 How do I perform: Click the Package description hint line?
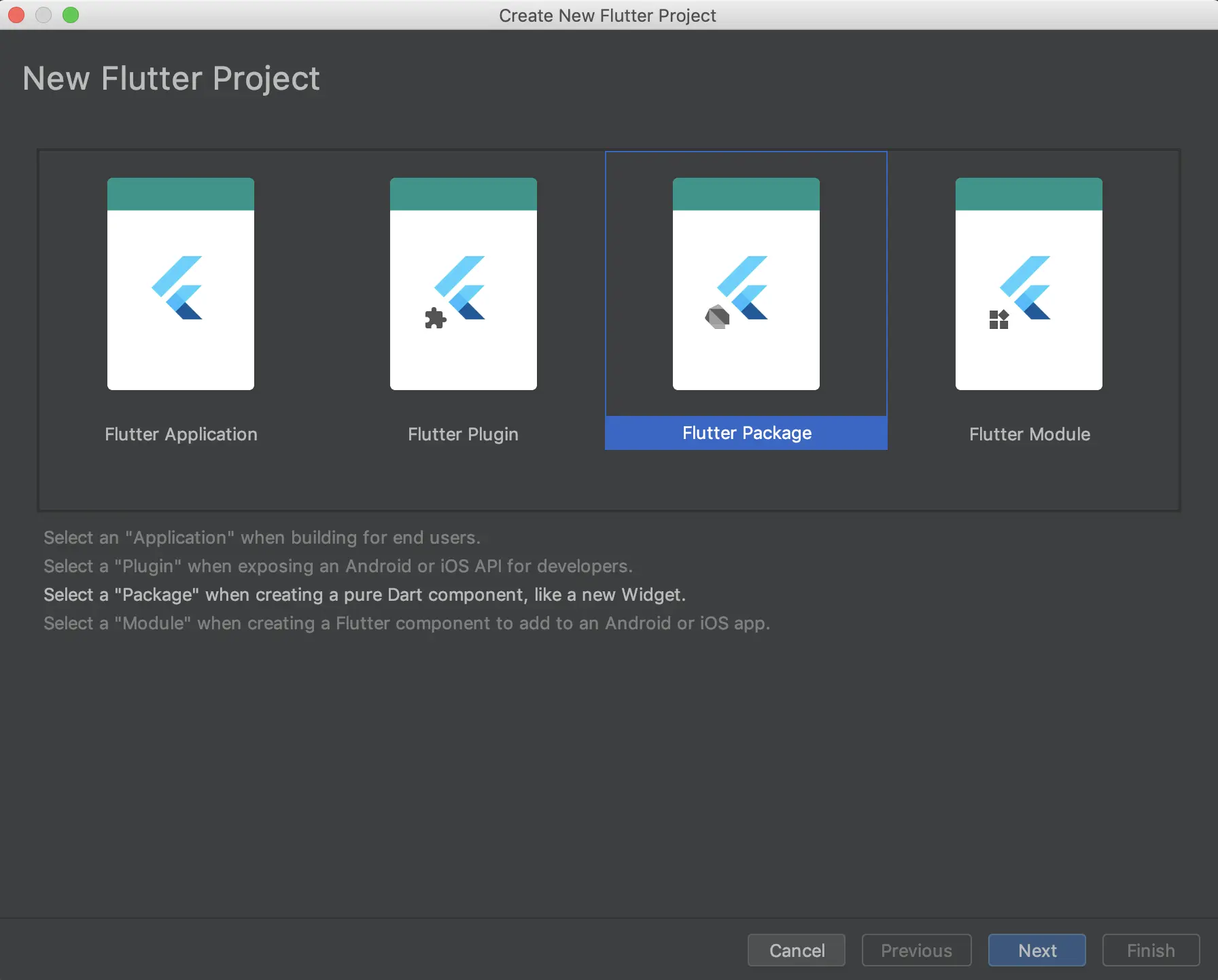pos(365,595)
